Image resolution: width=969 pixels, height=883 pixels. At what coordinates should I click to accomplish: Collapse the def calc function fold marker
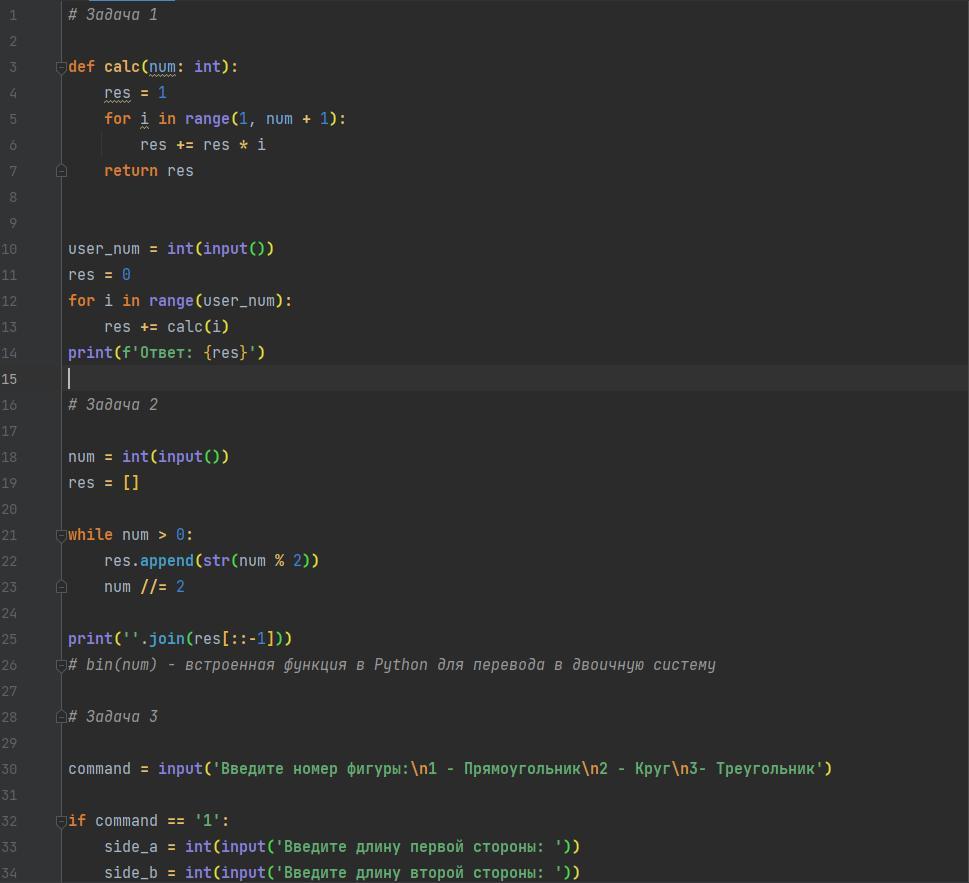pos(61,67)
